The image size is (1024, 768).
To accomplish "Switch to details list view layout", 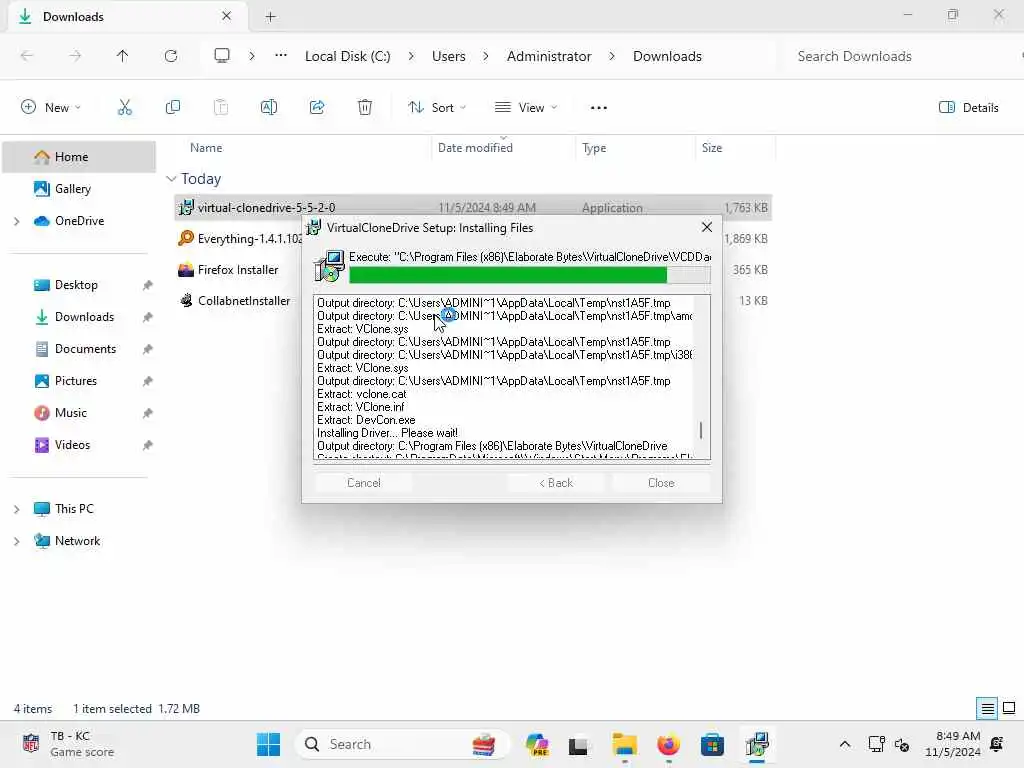I will click(987, 709).
